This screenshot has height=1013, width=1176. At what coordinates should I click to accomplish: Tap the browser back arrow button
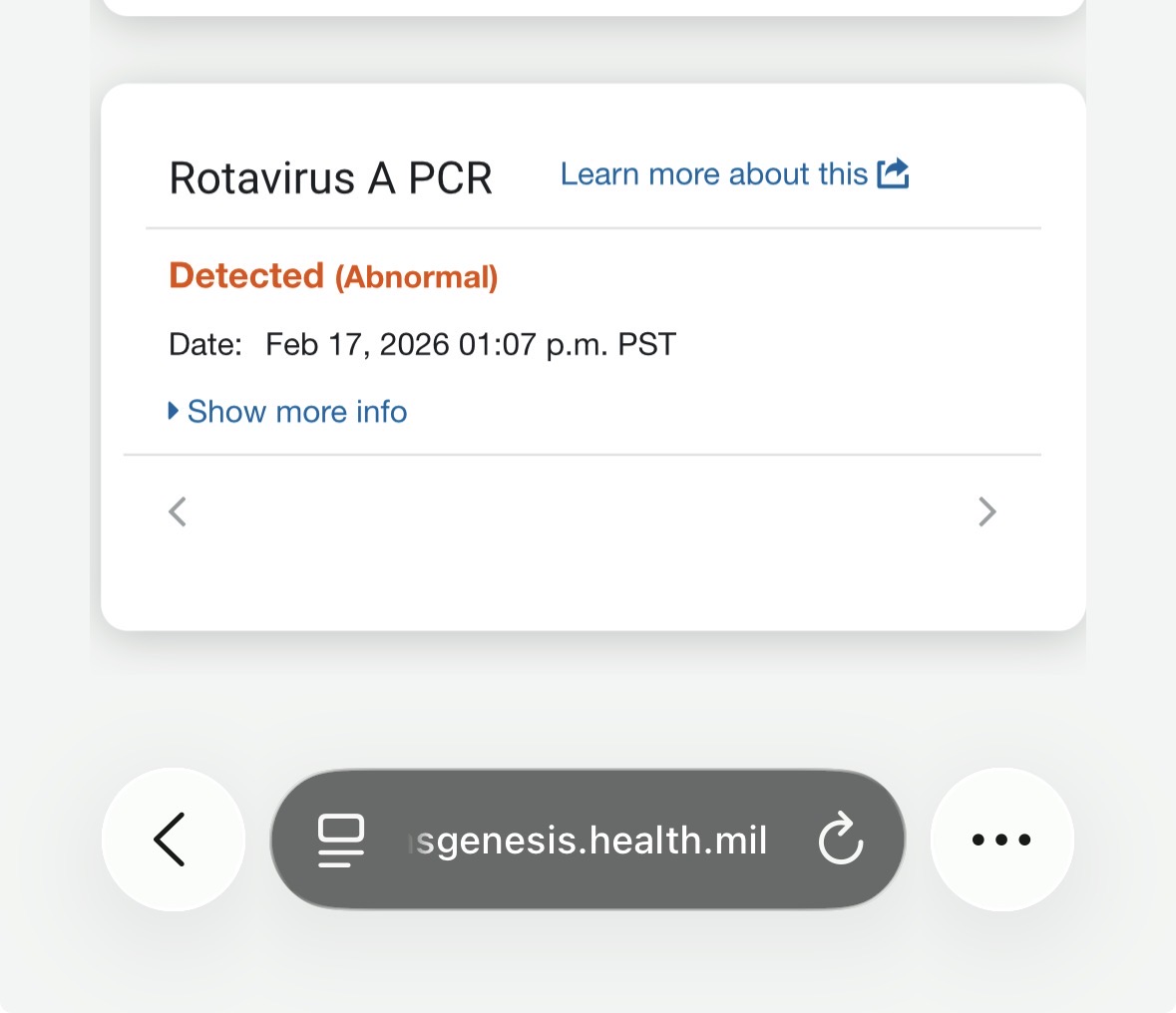click(x=172, y=840)
